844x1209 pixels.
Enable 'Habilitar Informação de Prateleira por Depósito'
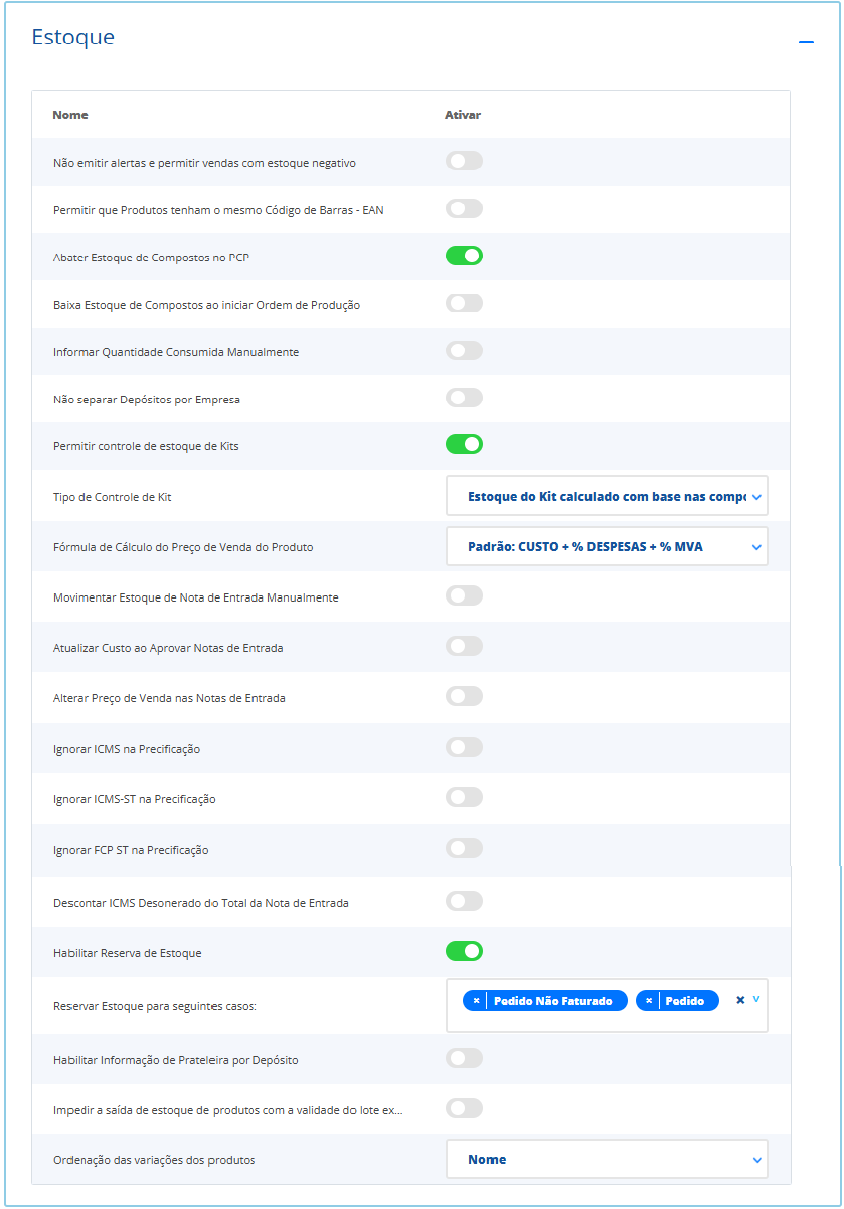pyautogui.click(x=464, y=1058)
